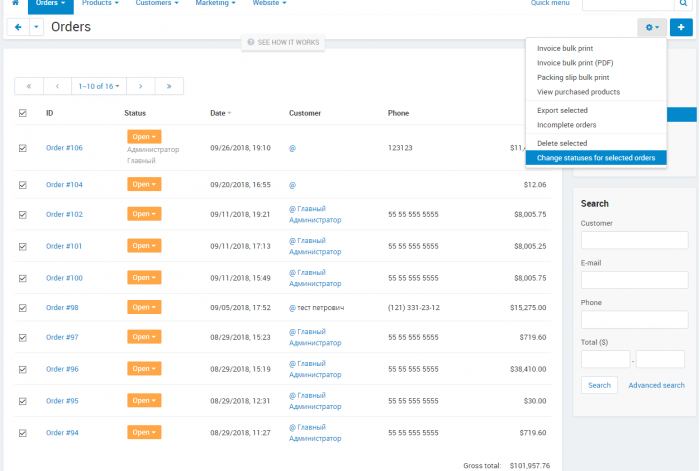Click the blue plus add order button
The height and width of the screenshot is (471, 700).
pos(681,27)
